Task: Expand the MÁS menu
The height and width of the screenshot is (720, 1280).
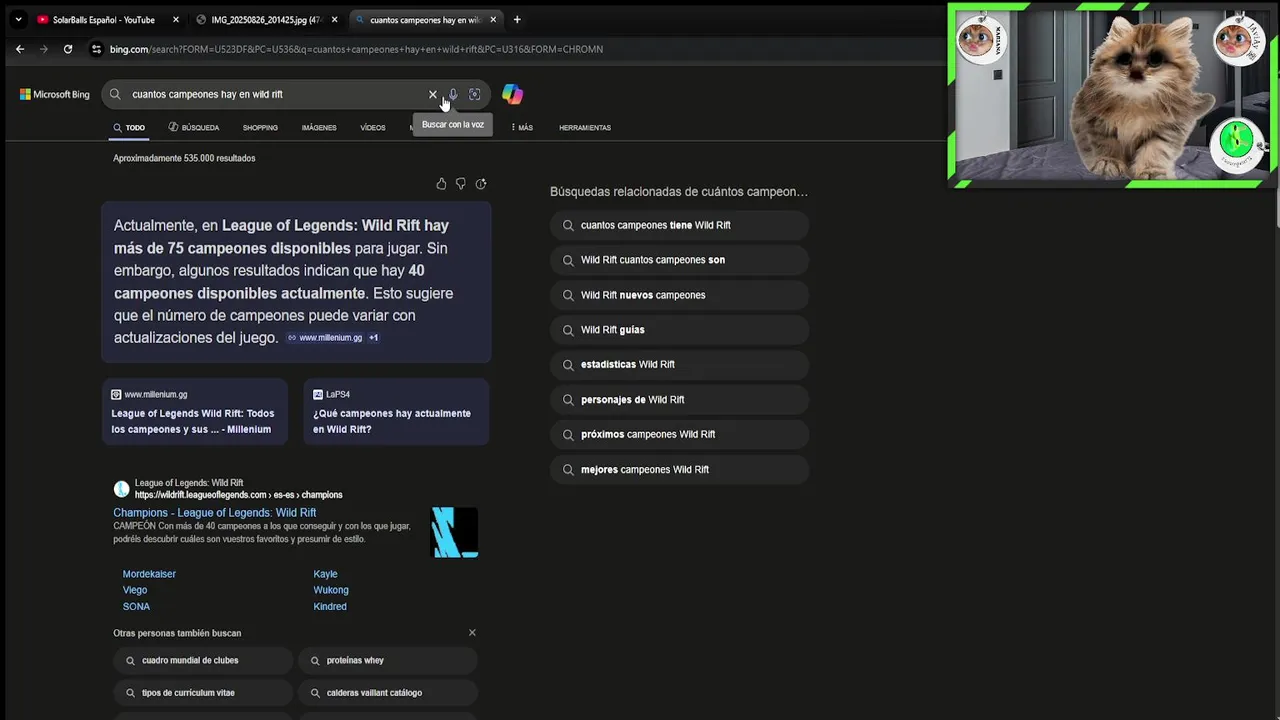Action: click(522, 128)
